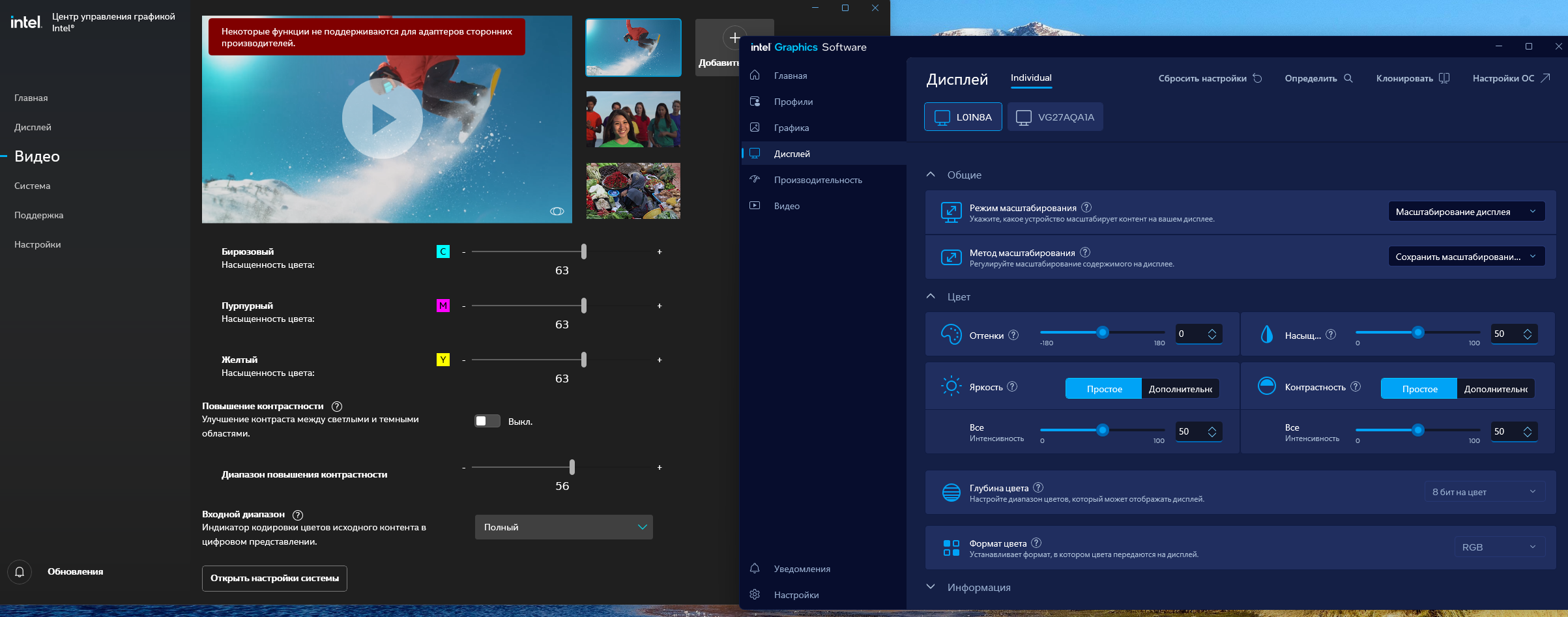The image size is (1568, 617).
Task: Click the Клонировать display button
Action: [x=1413, y=78]
